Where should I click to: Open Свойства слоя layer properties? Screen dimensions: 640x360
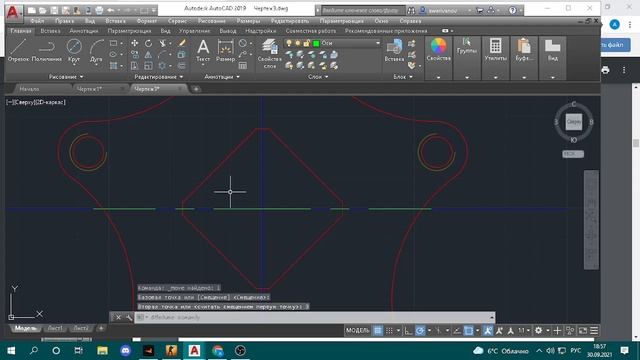click(269, 53)
